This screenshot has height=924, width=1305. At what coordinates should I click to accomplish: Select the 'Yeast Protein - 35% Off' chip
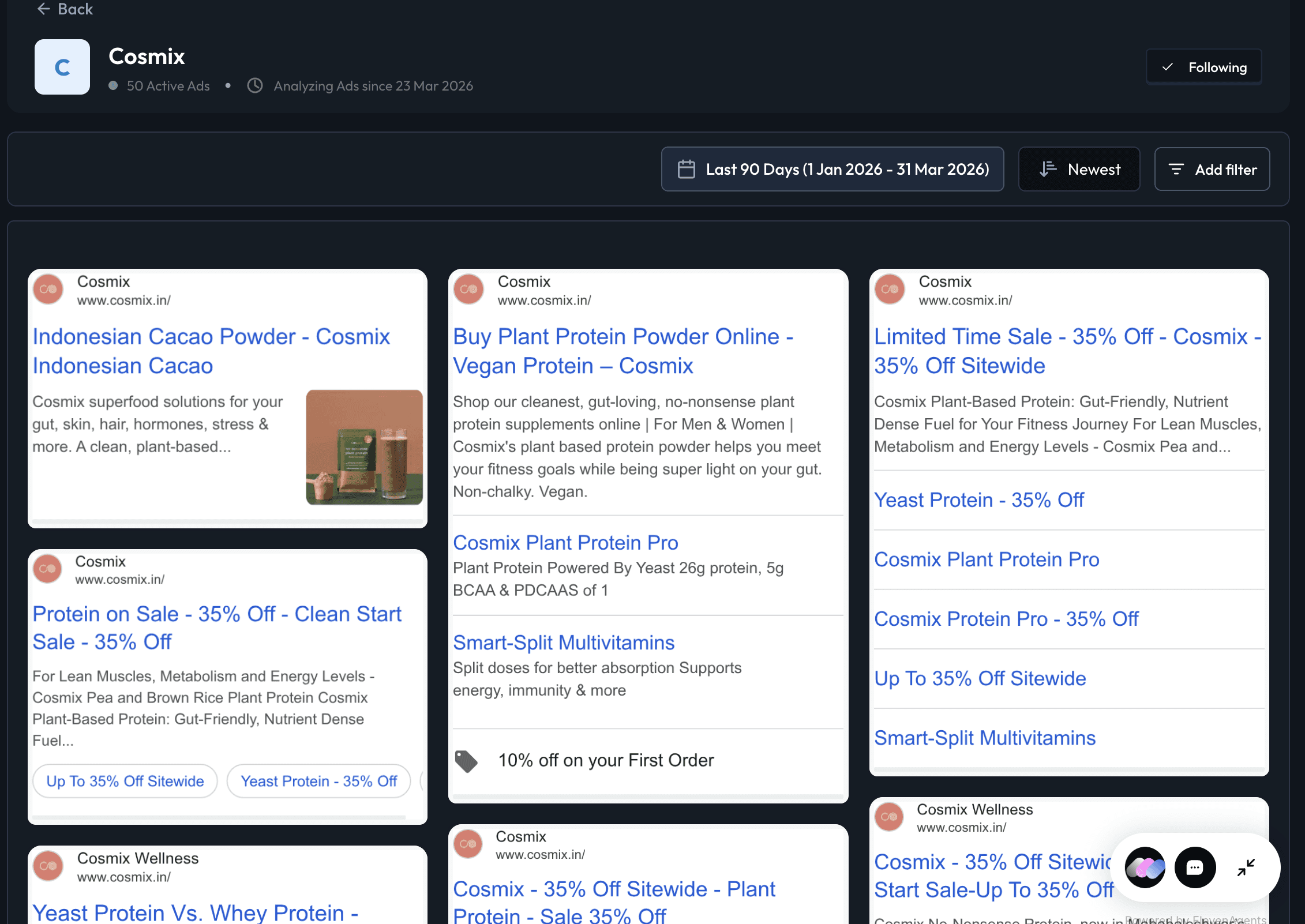click(318, 781)
